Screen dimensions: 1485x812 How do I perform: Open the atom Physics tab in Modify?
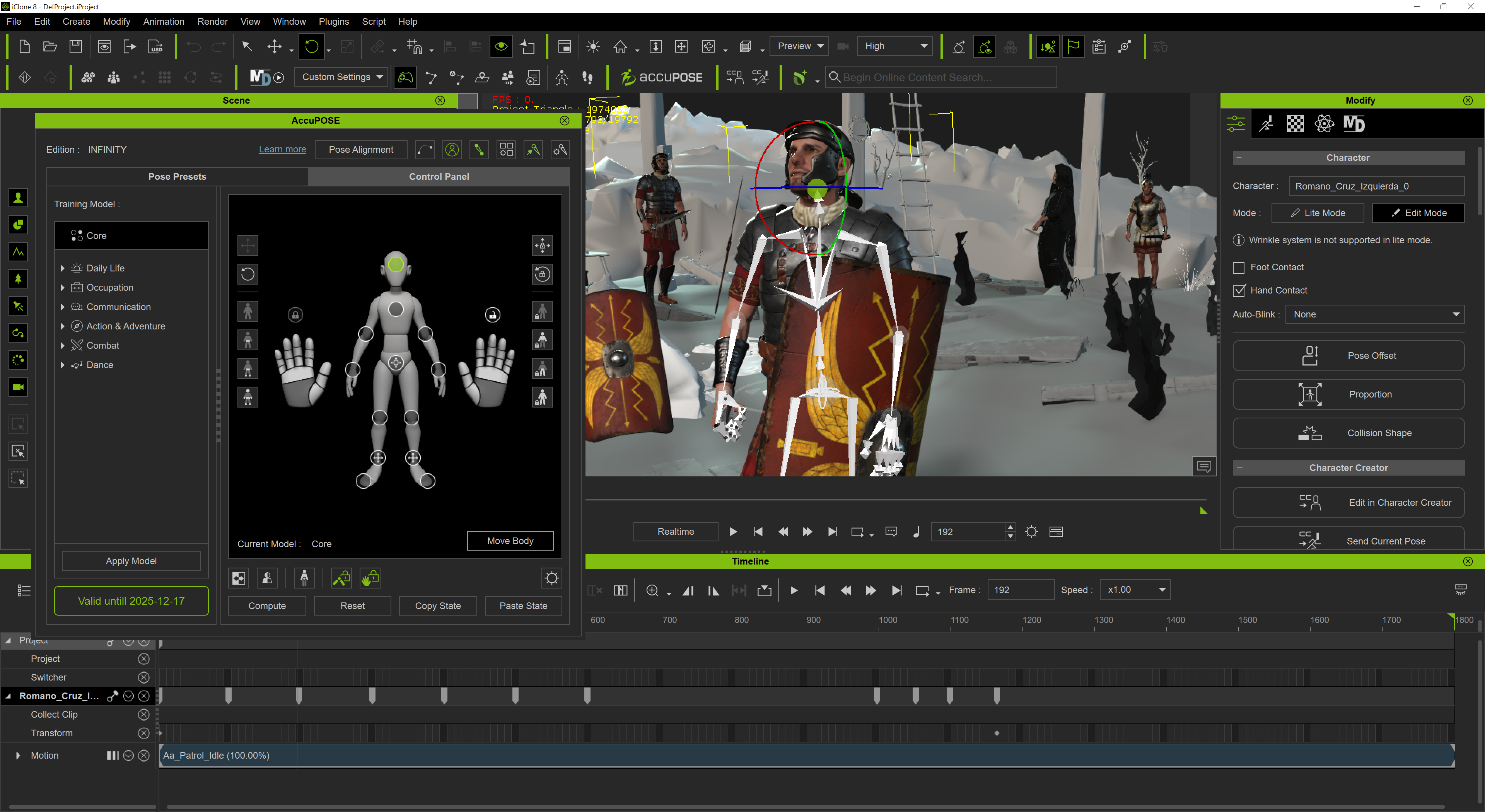(1324, 123)
